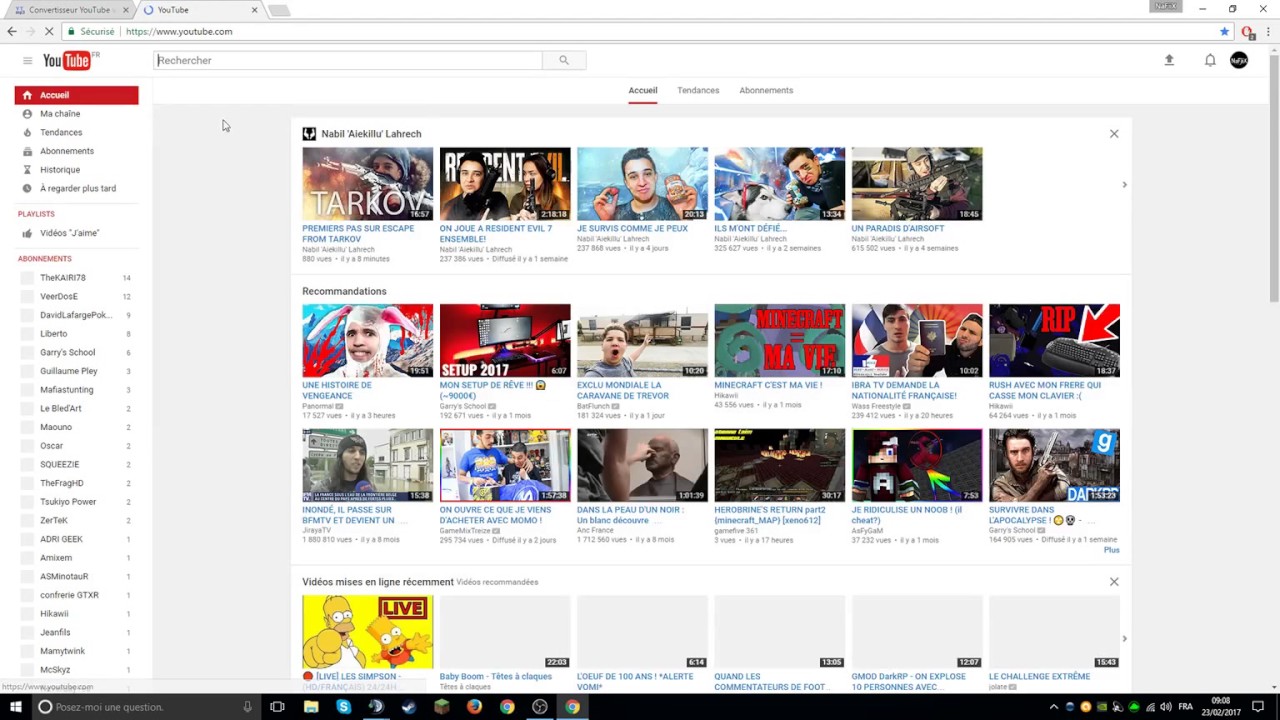This screenshot has width=1280, height=720.
Task: Open the volume tray icon
Action: click(1165, 707)
